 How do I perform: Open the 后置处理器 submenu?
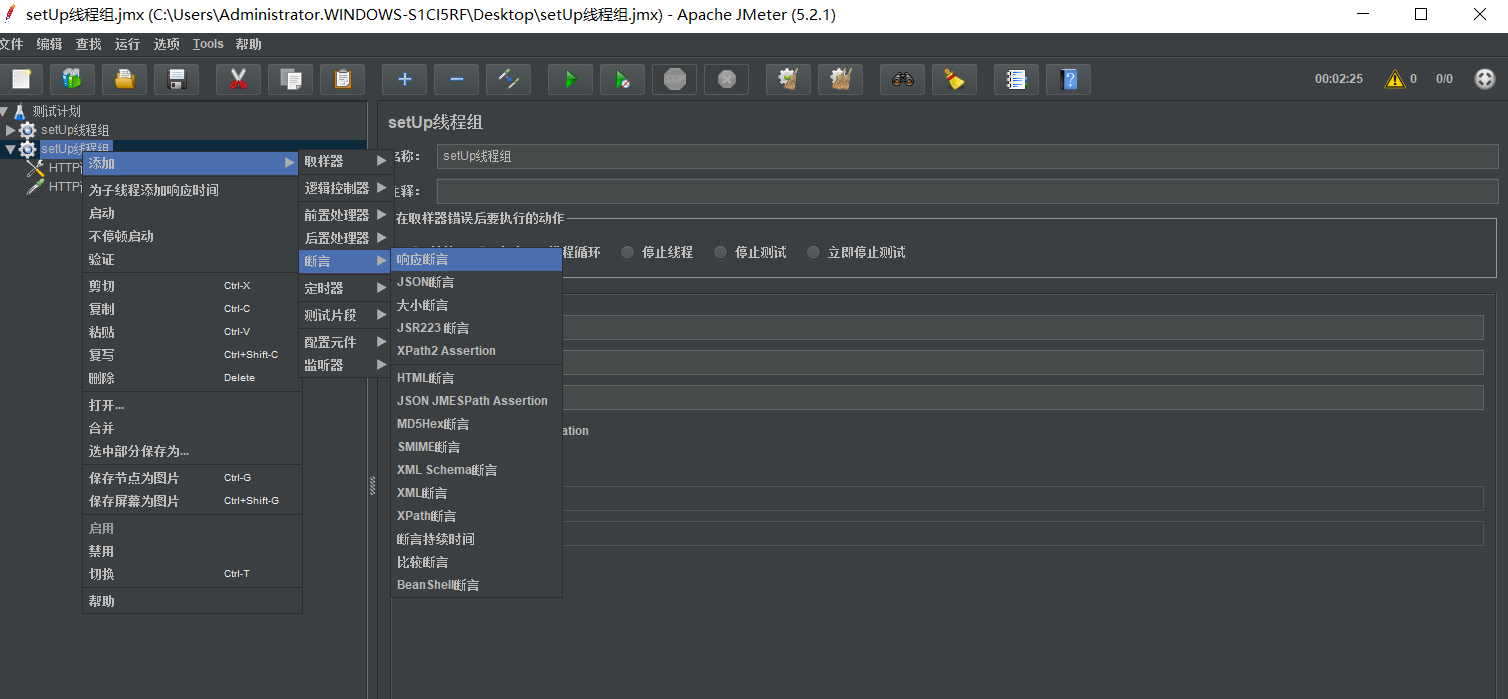tap(346, 238)
